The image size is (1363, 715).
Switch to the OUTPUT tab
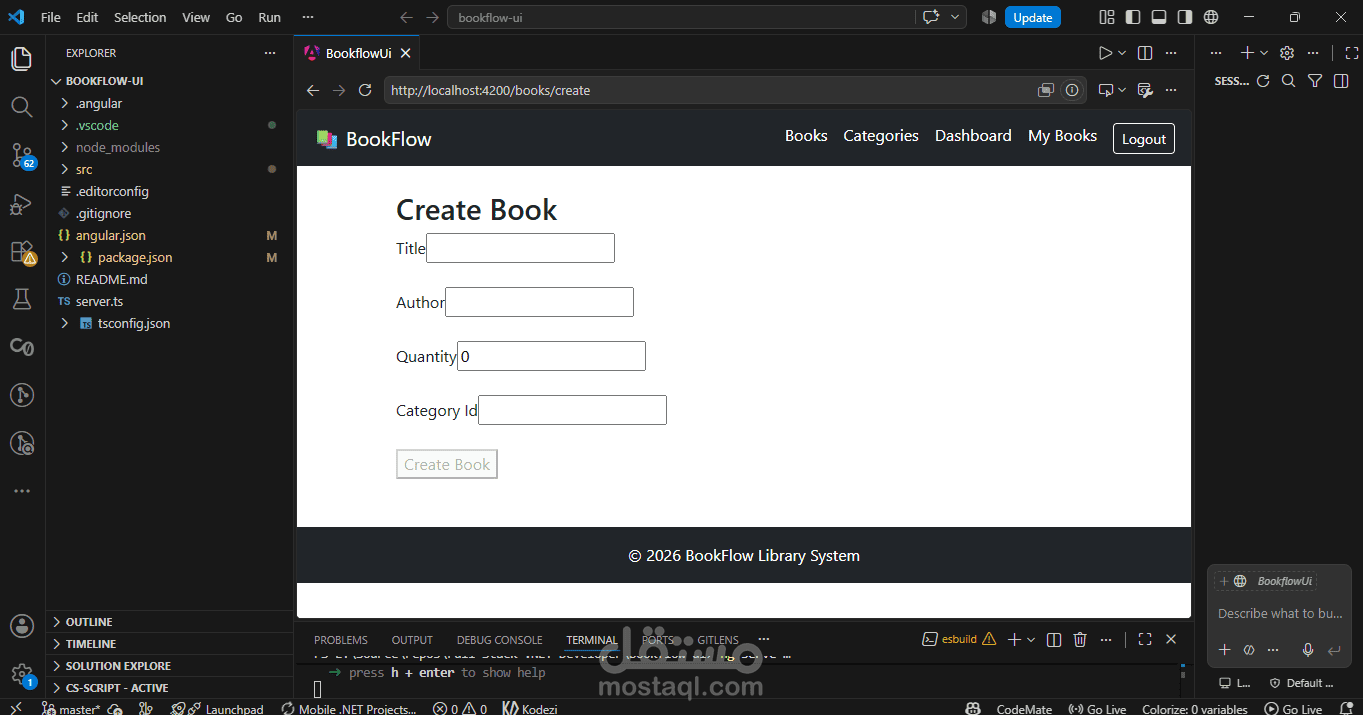click(412, 640)
